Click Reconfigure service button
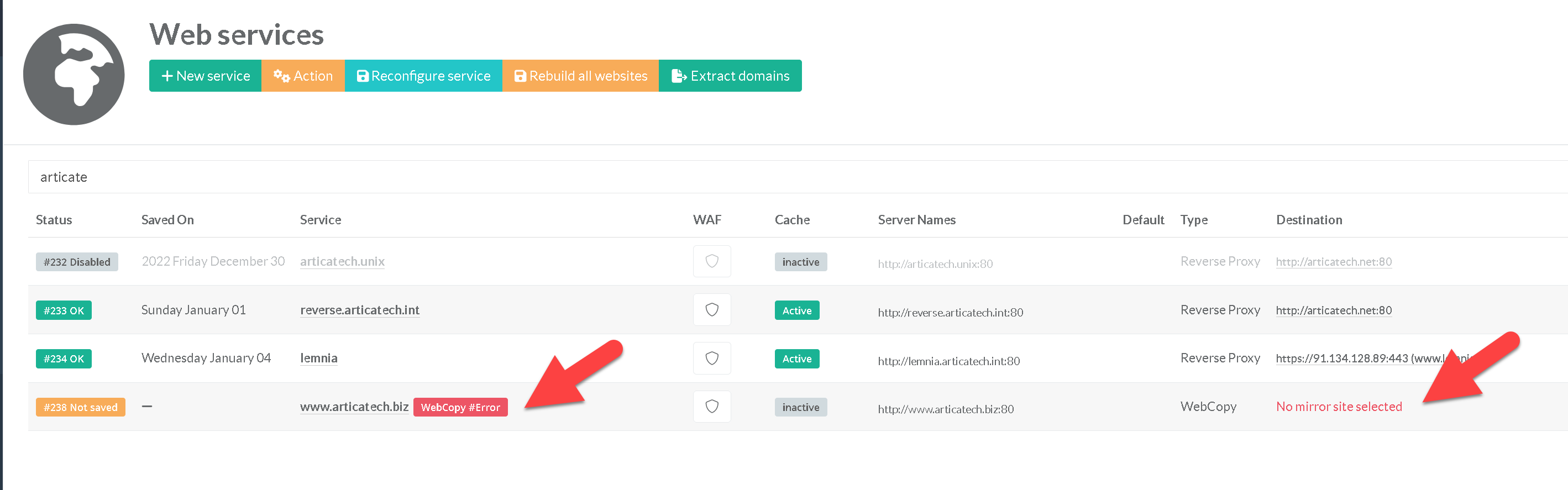Viewport: 1568px width, 490px height. tap(423, 76)
